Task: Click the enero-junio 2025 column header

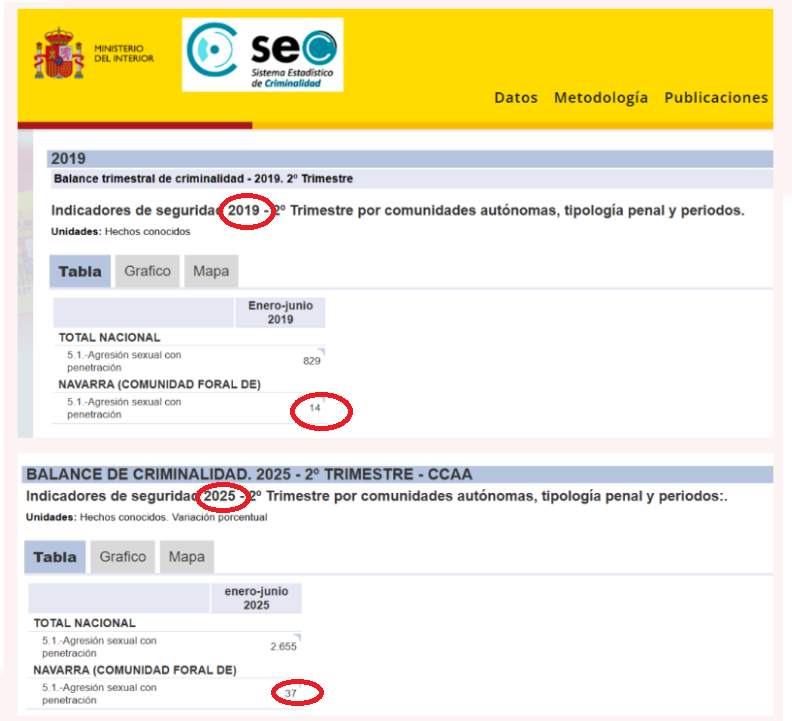Action: (x=256, y=598)
